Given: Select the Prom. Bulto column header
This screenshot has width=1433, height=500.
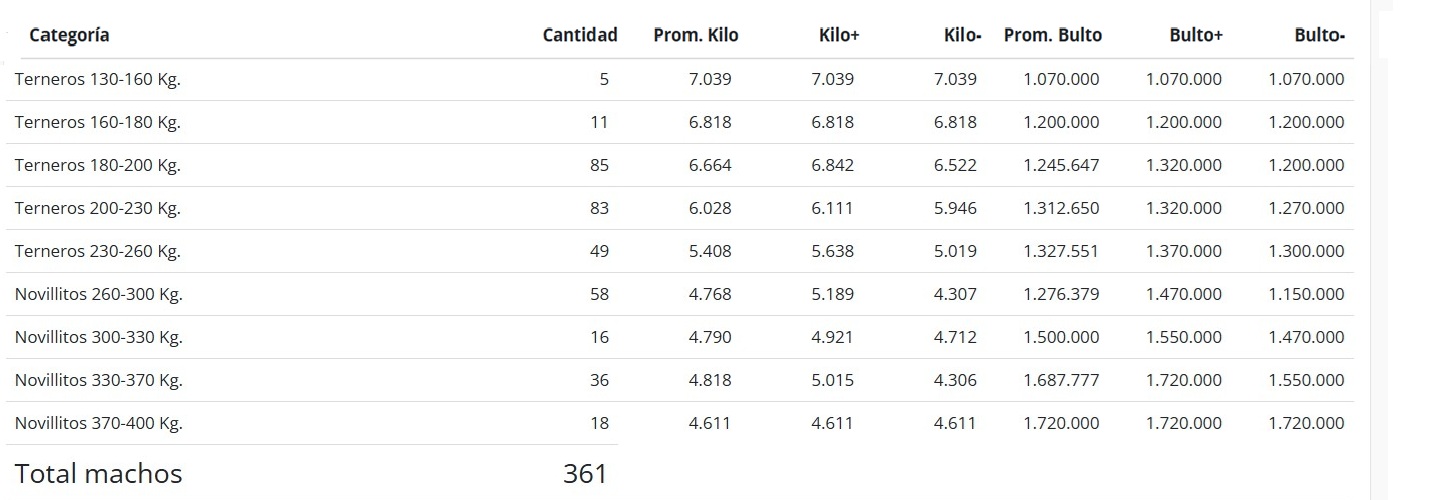Looking at the screenshot, I should click(x=1053, y=35).
